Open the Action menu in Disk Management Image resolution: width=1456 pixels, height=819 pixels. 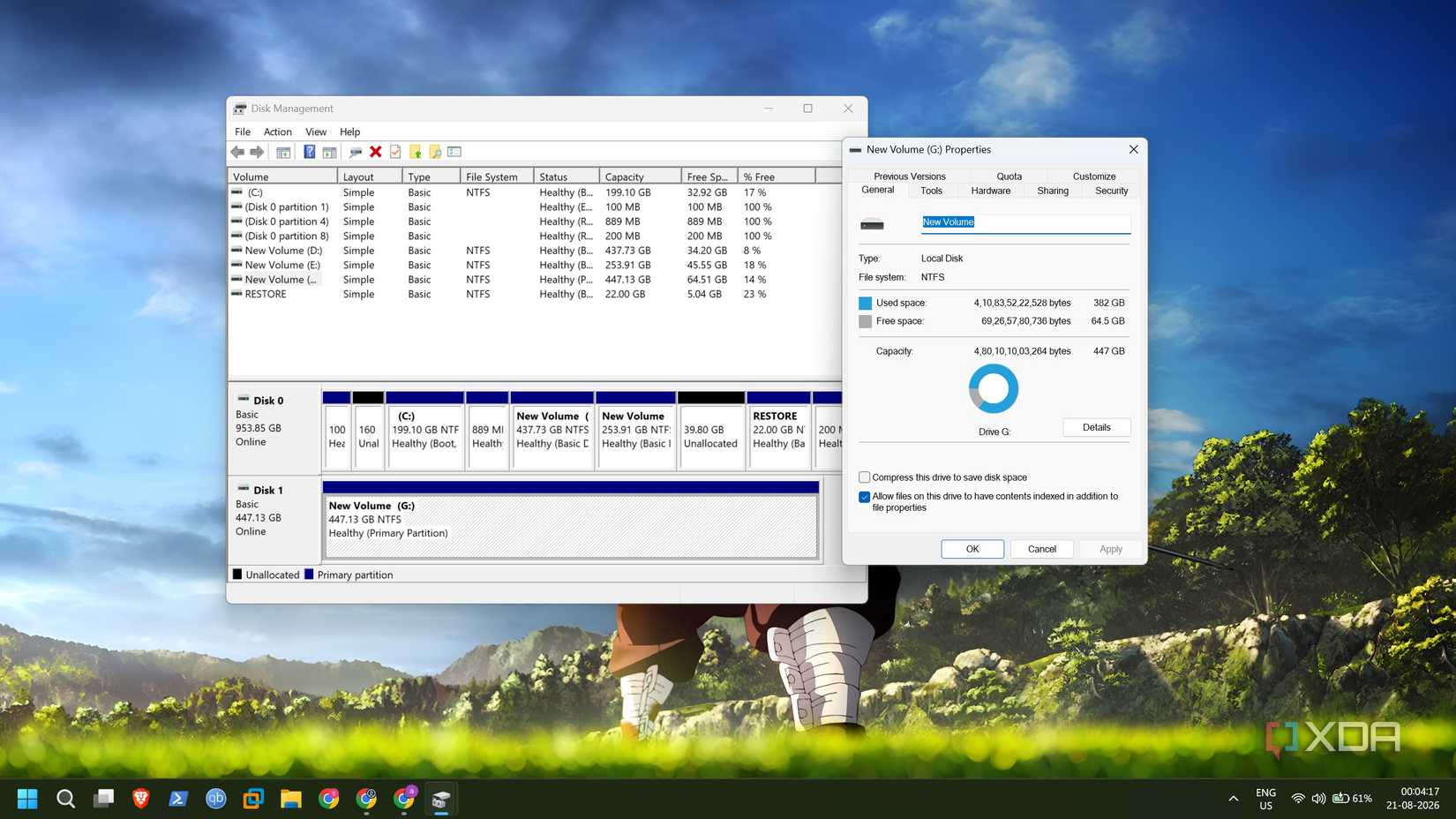277,131
